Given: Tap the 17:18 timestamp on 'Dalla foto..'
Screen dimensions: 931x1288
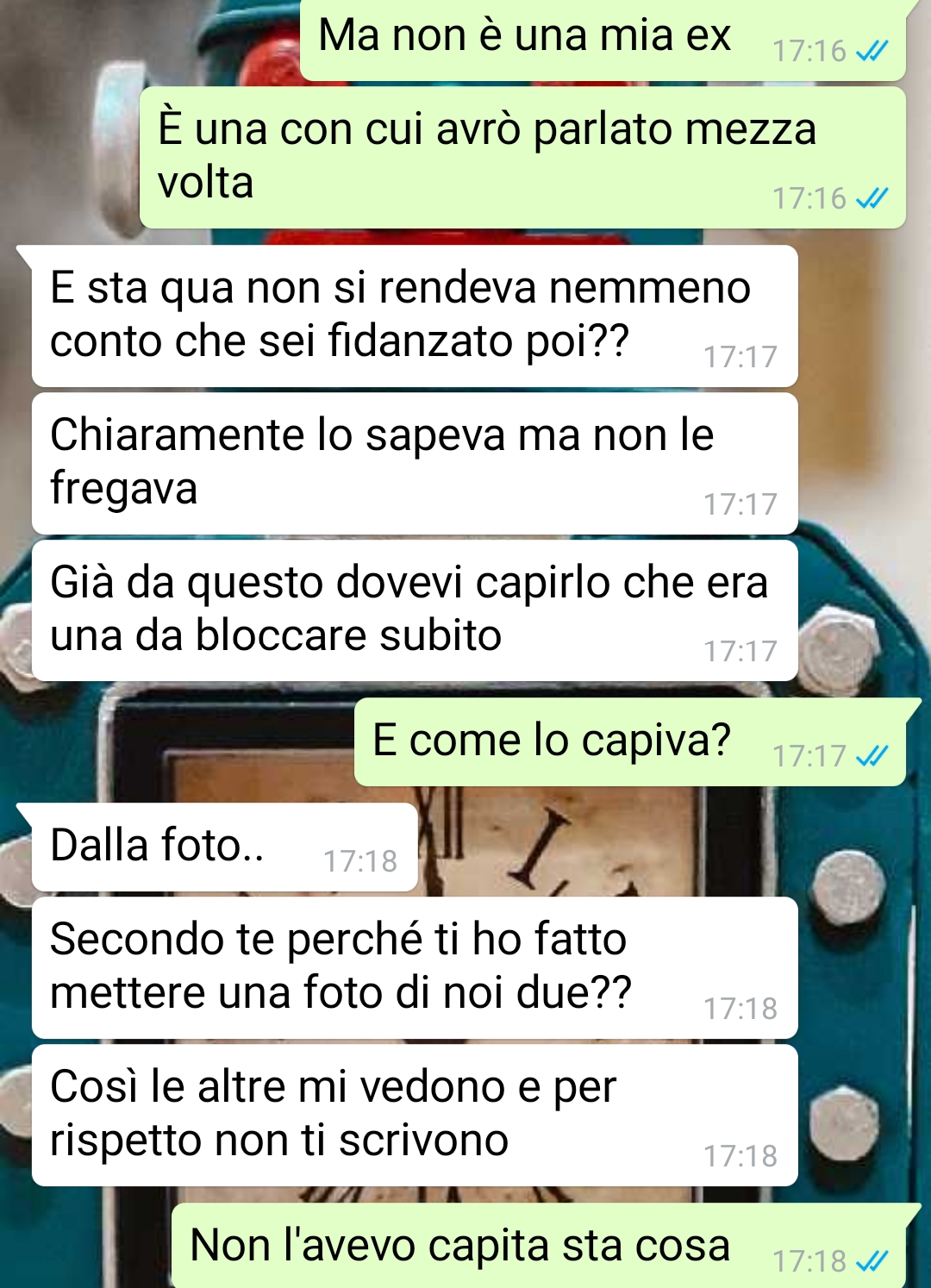Looking at the screenshot, I should (x=360, y=861).
